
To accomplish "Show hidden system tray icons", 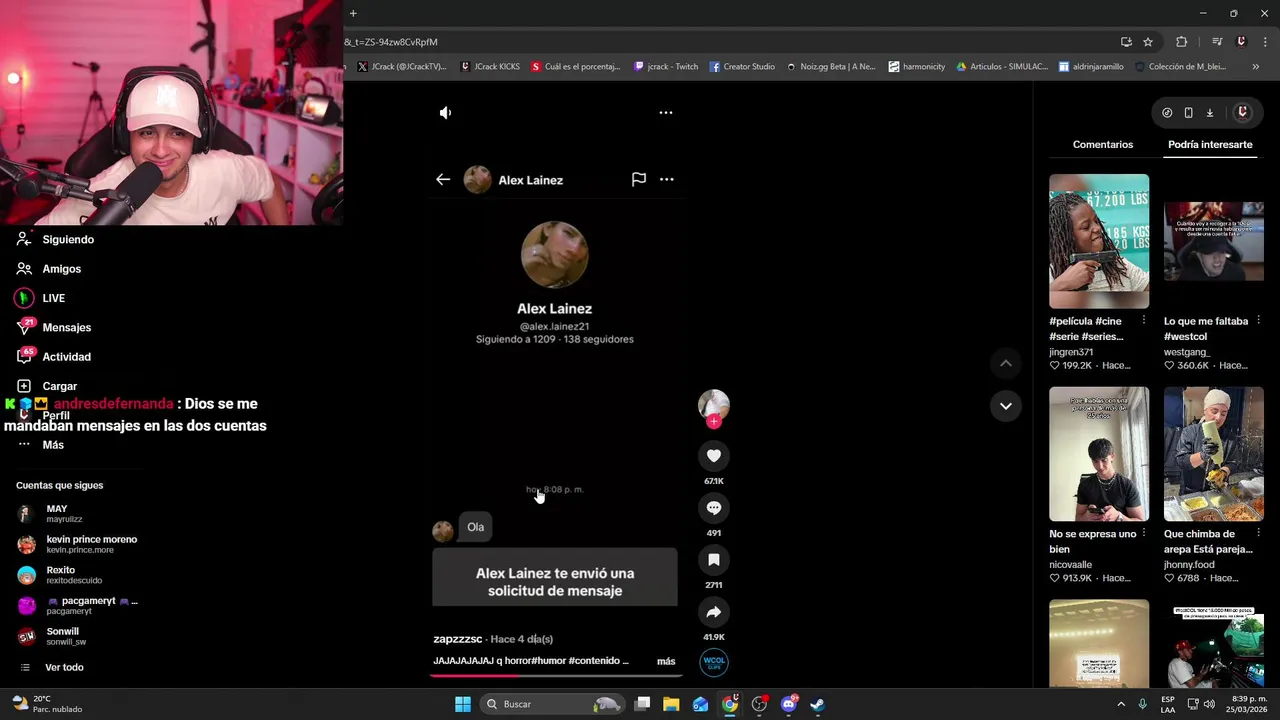I will tap(1120, 704).
